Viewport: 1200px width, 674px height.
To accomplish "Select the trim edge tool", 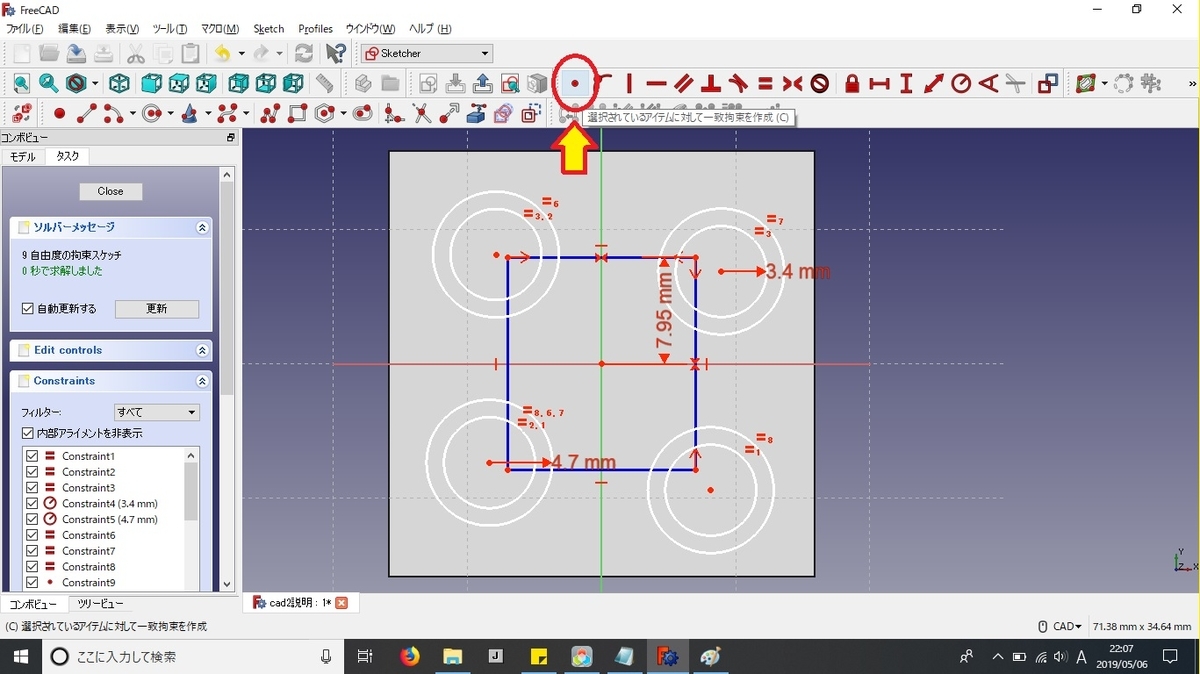I will 422,113.
